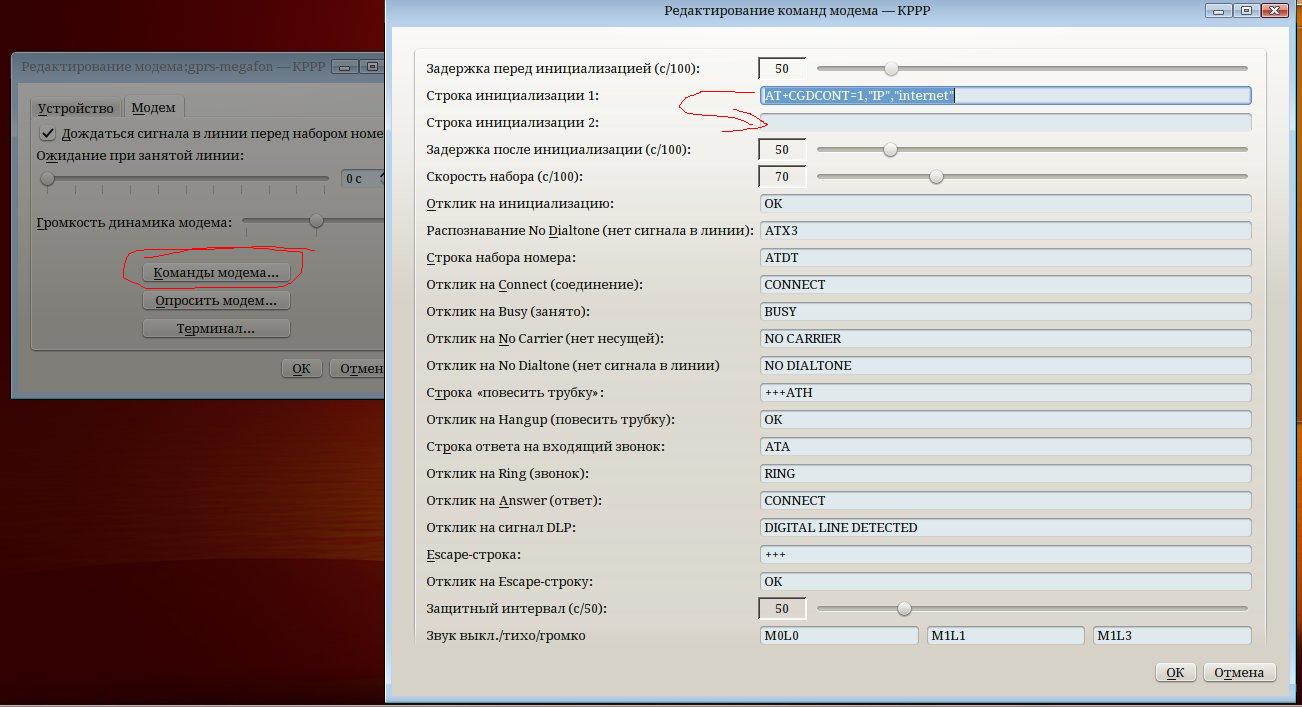Click the Строка инициализации 1 field
Image resolution: width=1302 pixels, height=707 pixels.
1005,96
